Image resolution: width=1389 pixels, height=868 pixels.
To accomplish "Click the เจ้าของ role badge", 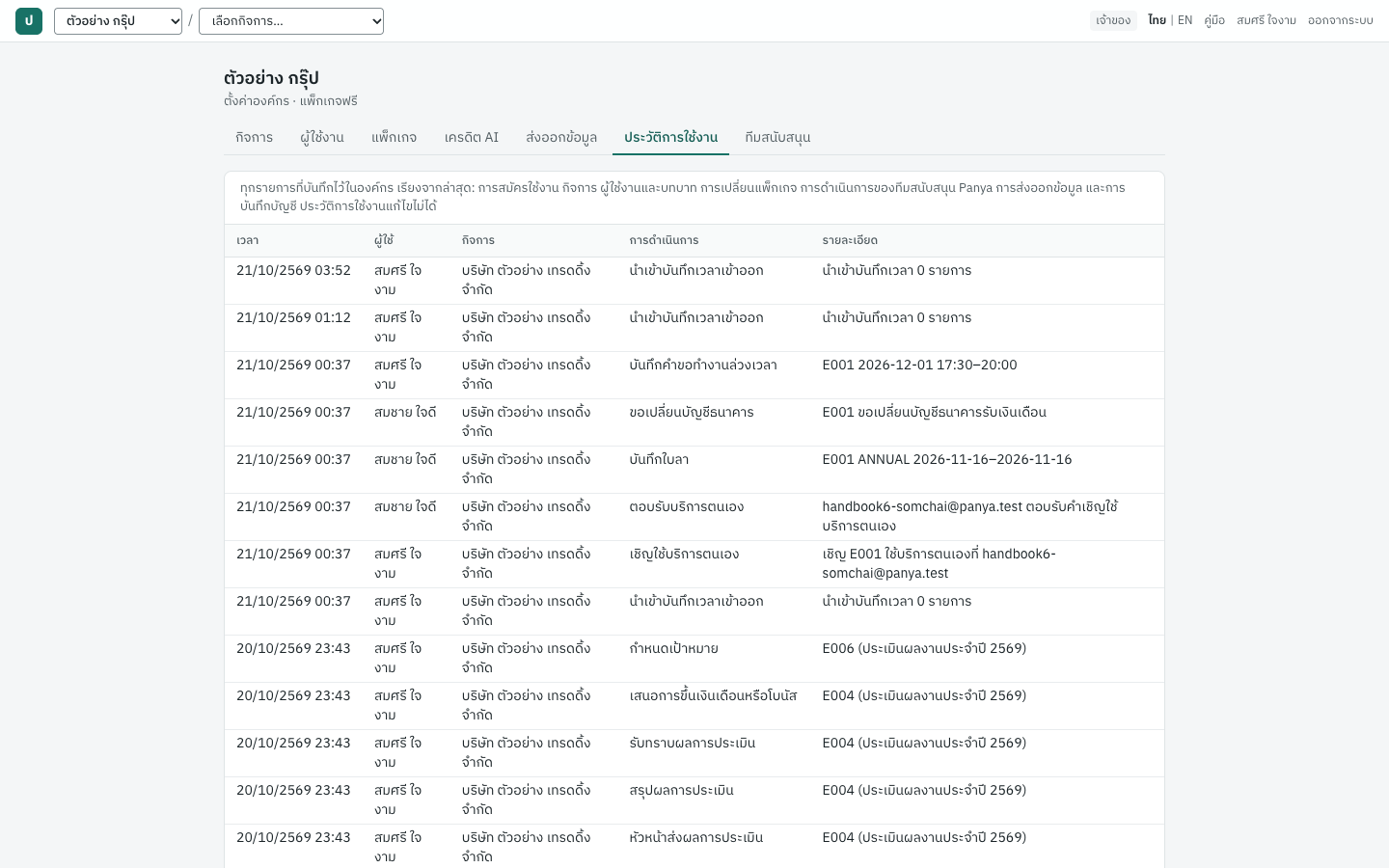I will click(1113, 20).
